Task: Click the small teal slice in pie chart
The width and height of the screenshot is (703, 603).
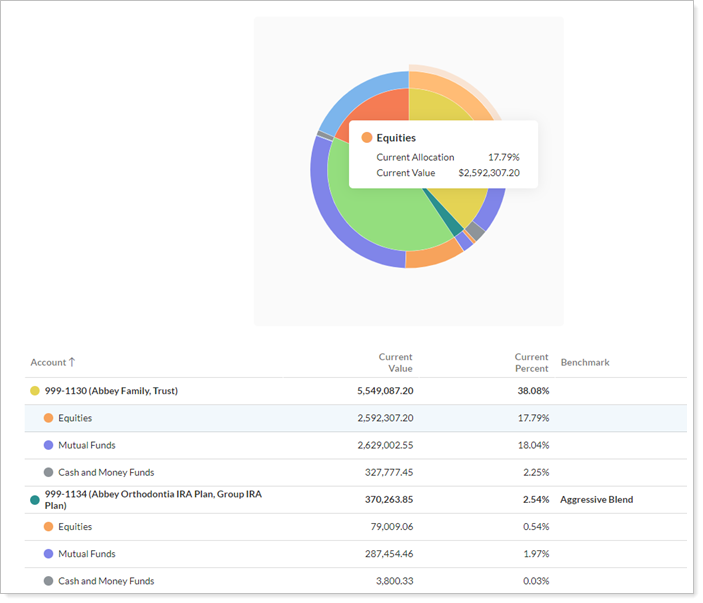Action: [455, 230]
